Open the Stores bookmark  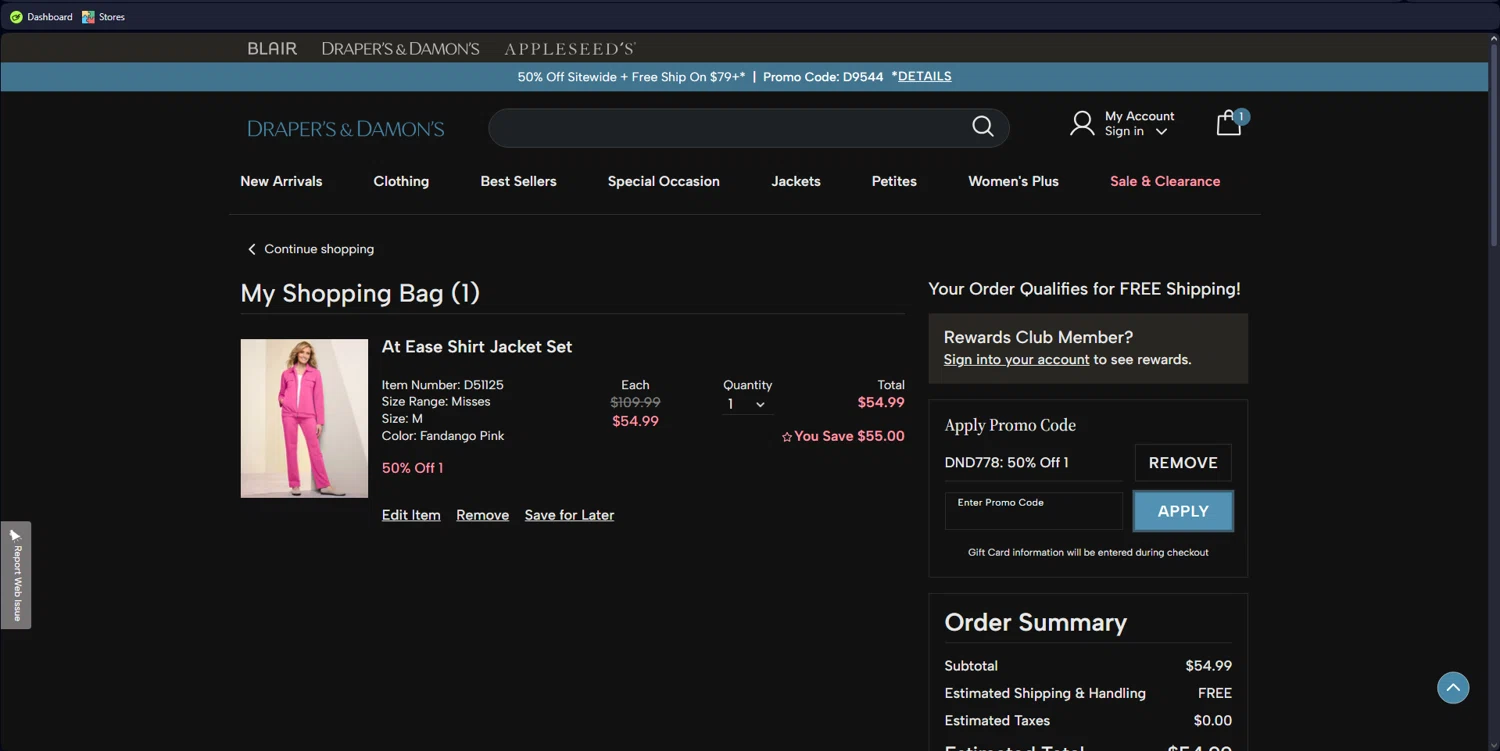pyautogui.click(x=103, y=17)
